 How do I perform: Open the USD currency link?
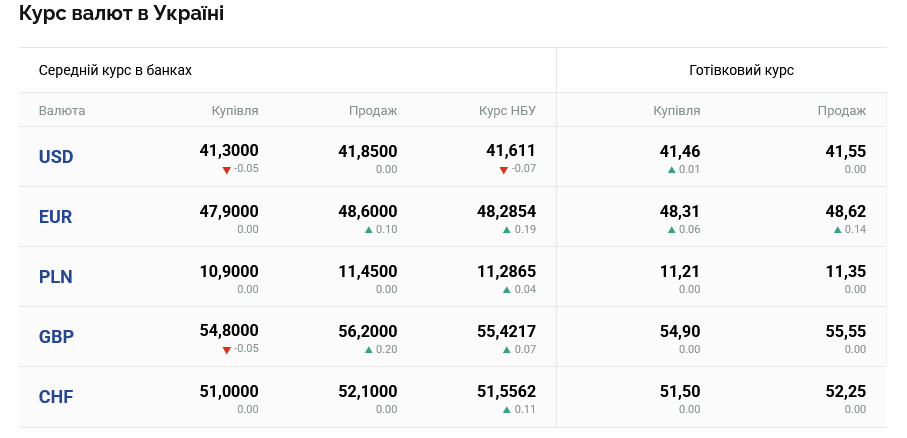(56, 157)
